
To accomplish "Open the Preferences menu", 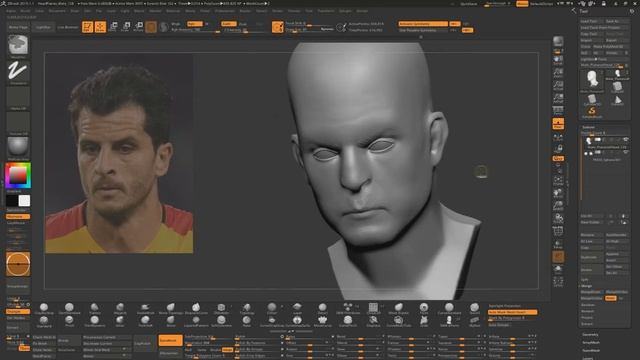I will 225,11.
